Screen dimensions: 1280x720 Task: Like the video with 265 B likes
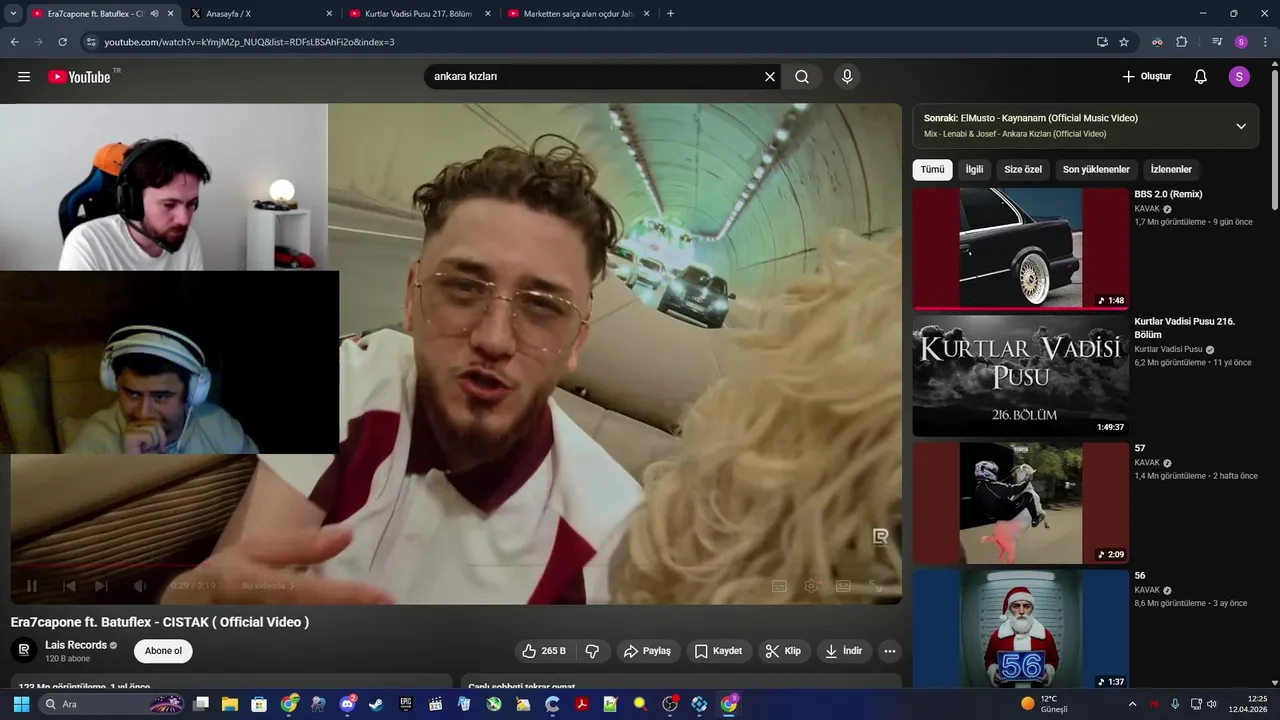tap(543, 651)
